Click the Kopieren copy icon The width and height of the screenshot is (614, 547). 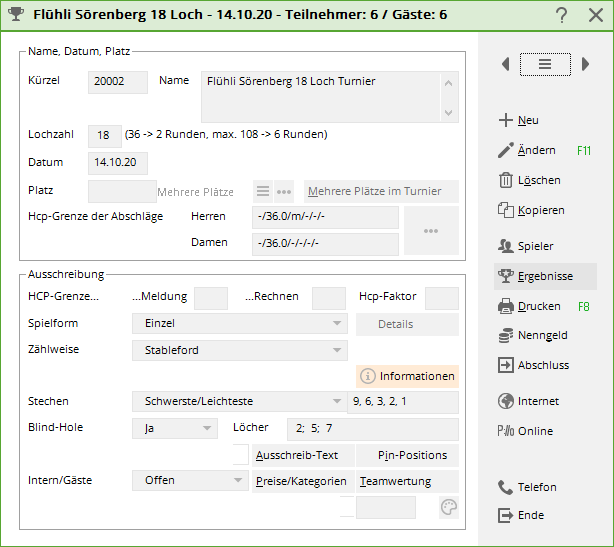[x=505, y=210]
